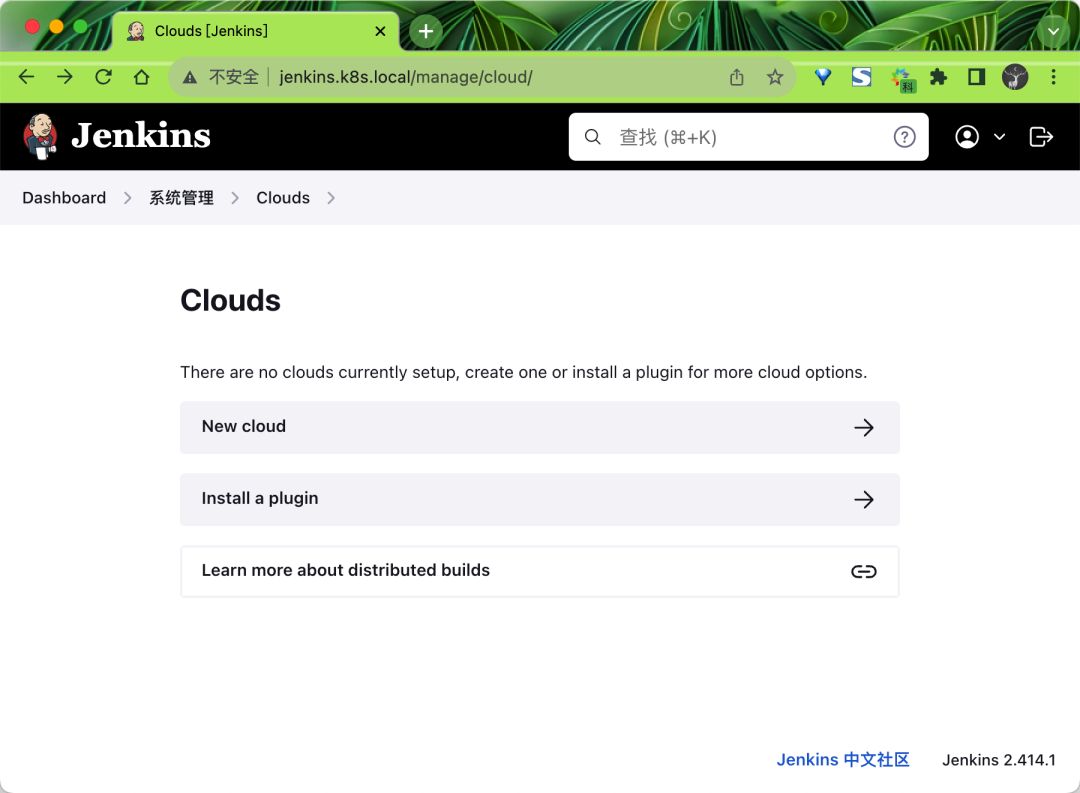Go to Dashboard breadcrumb
This screenshot has height=793, width=1080.
[64, 198]
